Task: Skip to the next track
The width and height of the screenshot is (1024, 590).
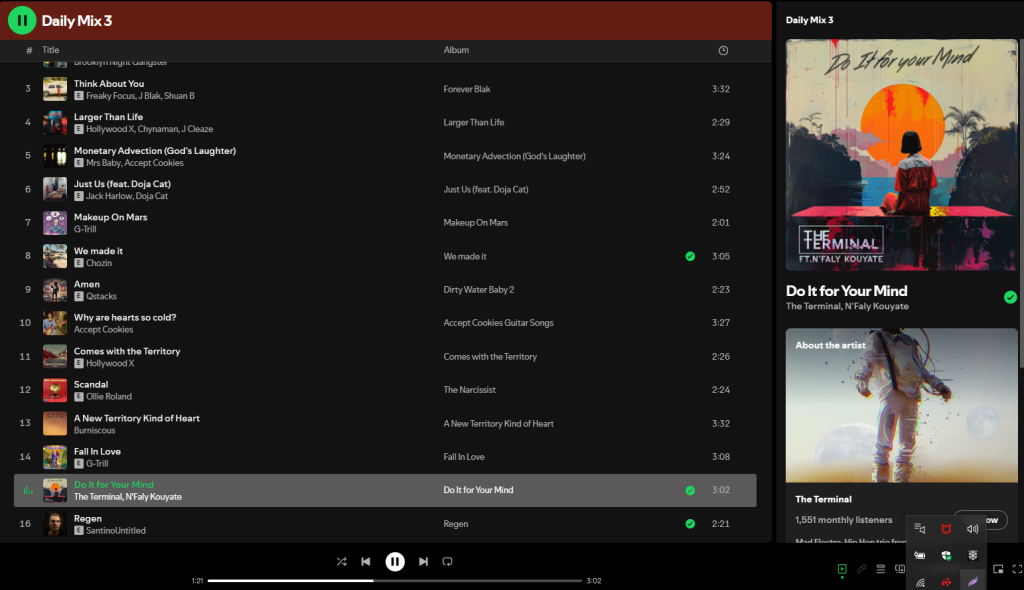Action: 423,561
